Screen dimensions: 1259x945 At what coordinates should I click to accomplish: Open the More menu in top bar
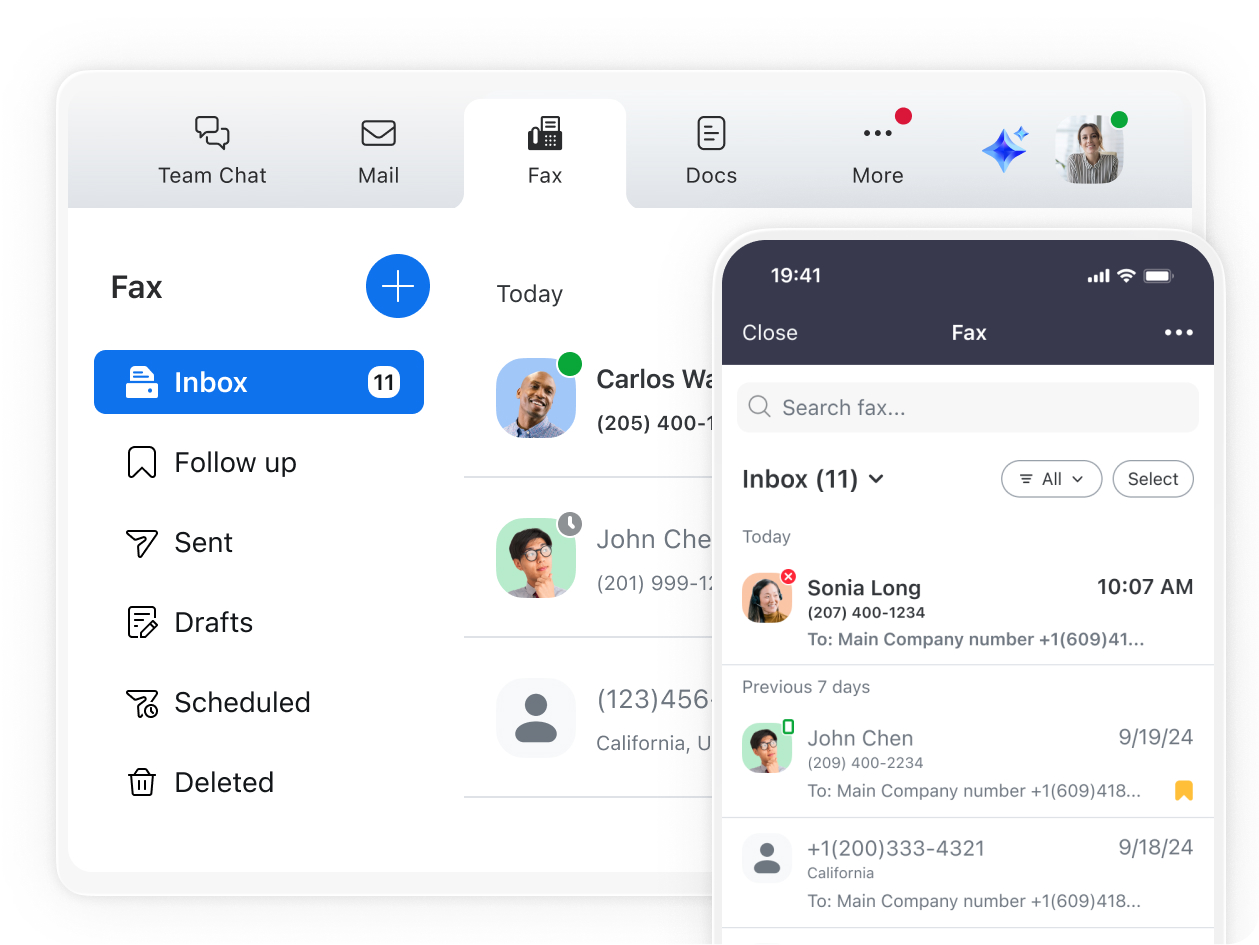(x=877, y=150)
